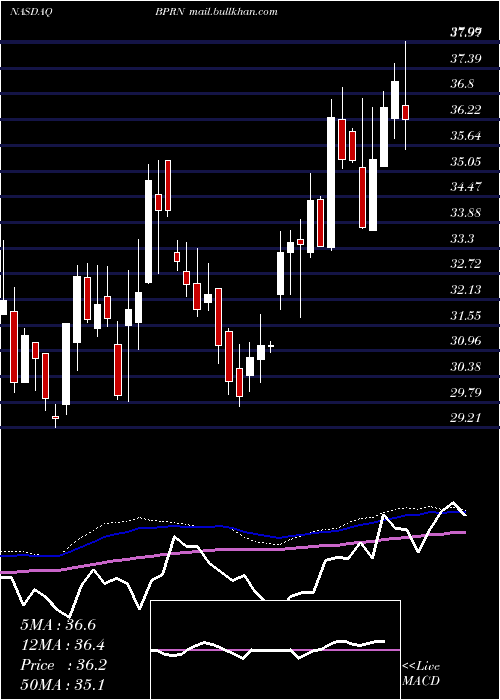Image resolution: width=500 pixels, height=700 pixels.
Task: Click the 31.55 price axis label
Action: point(466,316)
